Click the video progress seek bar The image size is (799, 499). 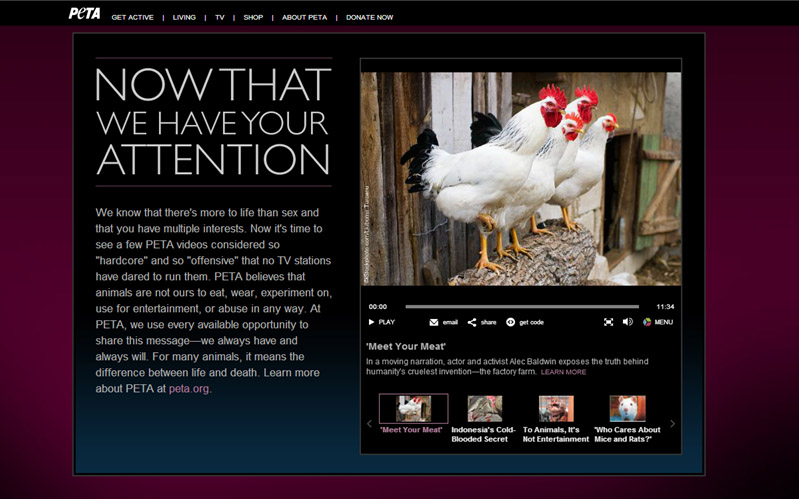click(x=522, y=307)
